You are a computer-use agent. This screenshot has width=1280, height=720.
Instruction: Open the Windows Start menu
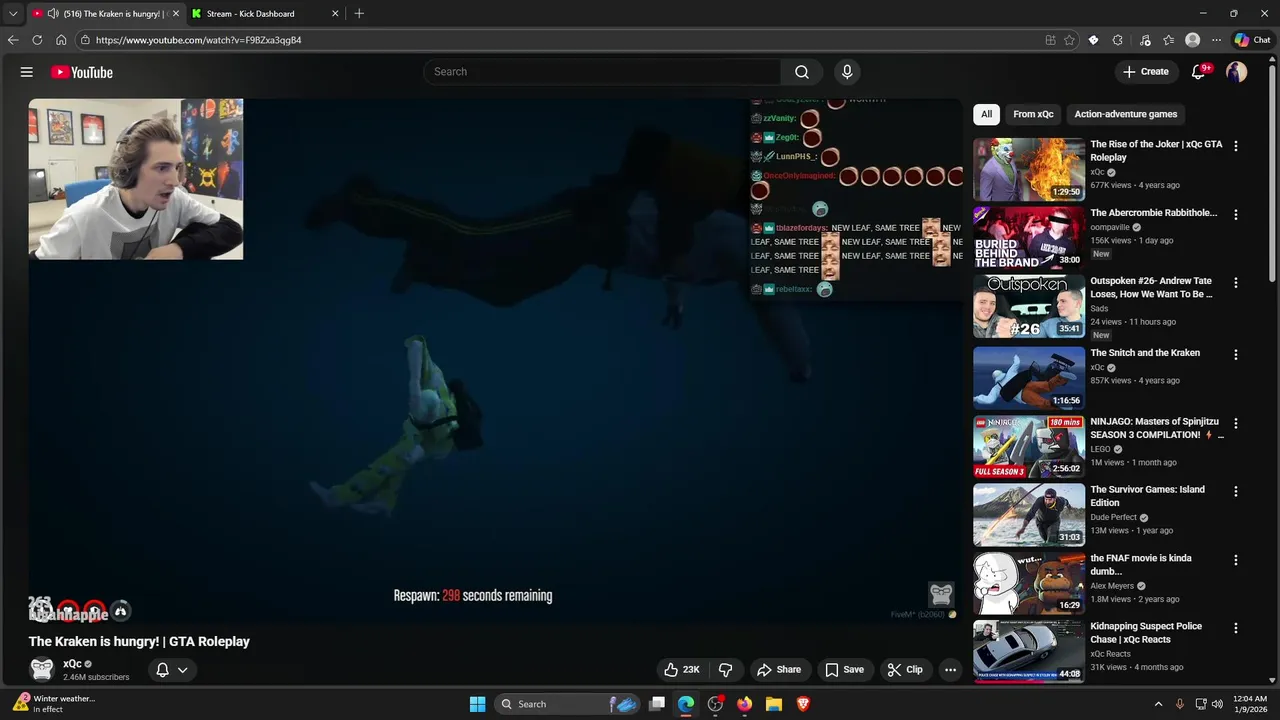pos(477,704)
